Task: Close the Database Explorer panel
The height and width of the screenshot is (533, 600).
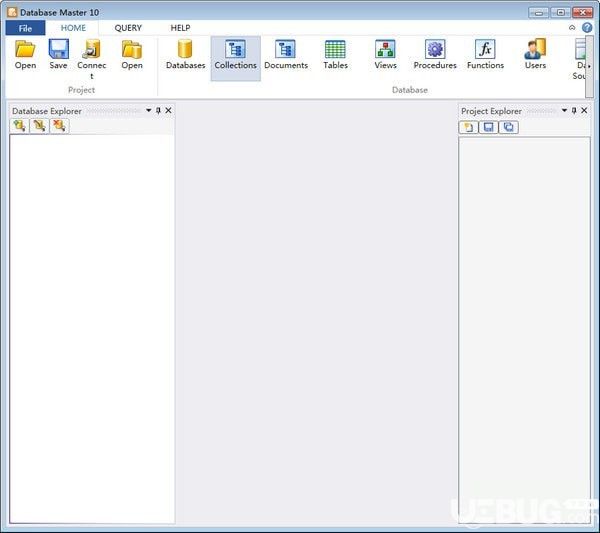Action: pyautogui.click(x=168, y=111)
